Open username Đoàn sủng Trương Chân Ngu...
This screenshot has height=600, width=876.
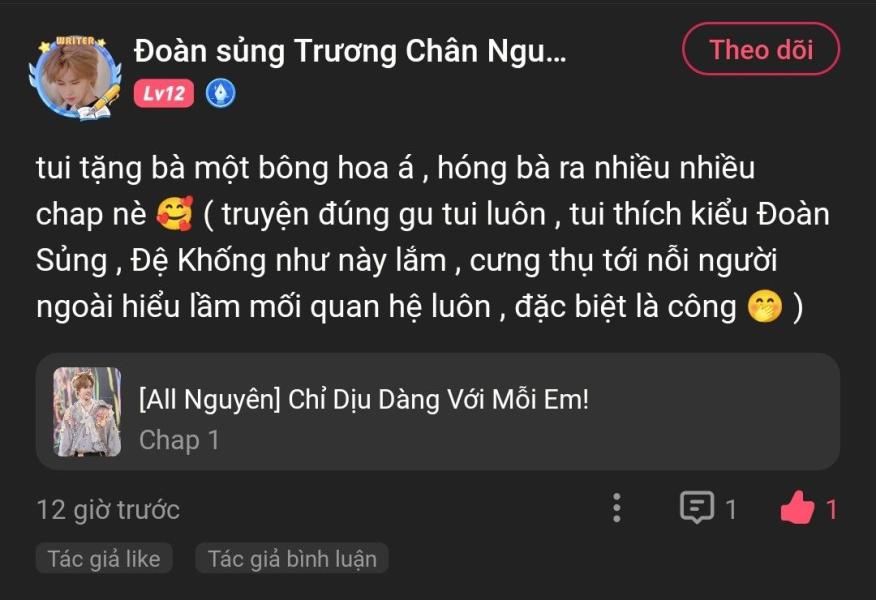tap(350, 51)
